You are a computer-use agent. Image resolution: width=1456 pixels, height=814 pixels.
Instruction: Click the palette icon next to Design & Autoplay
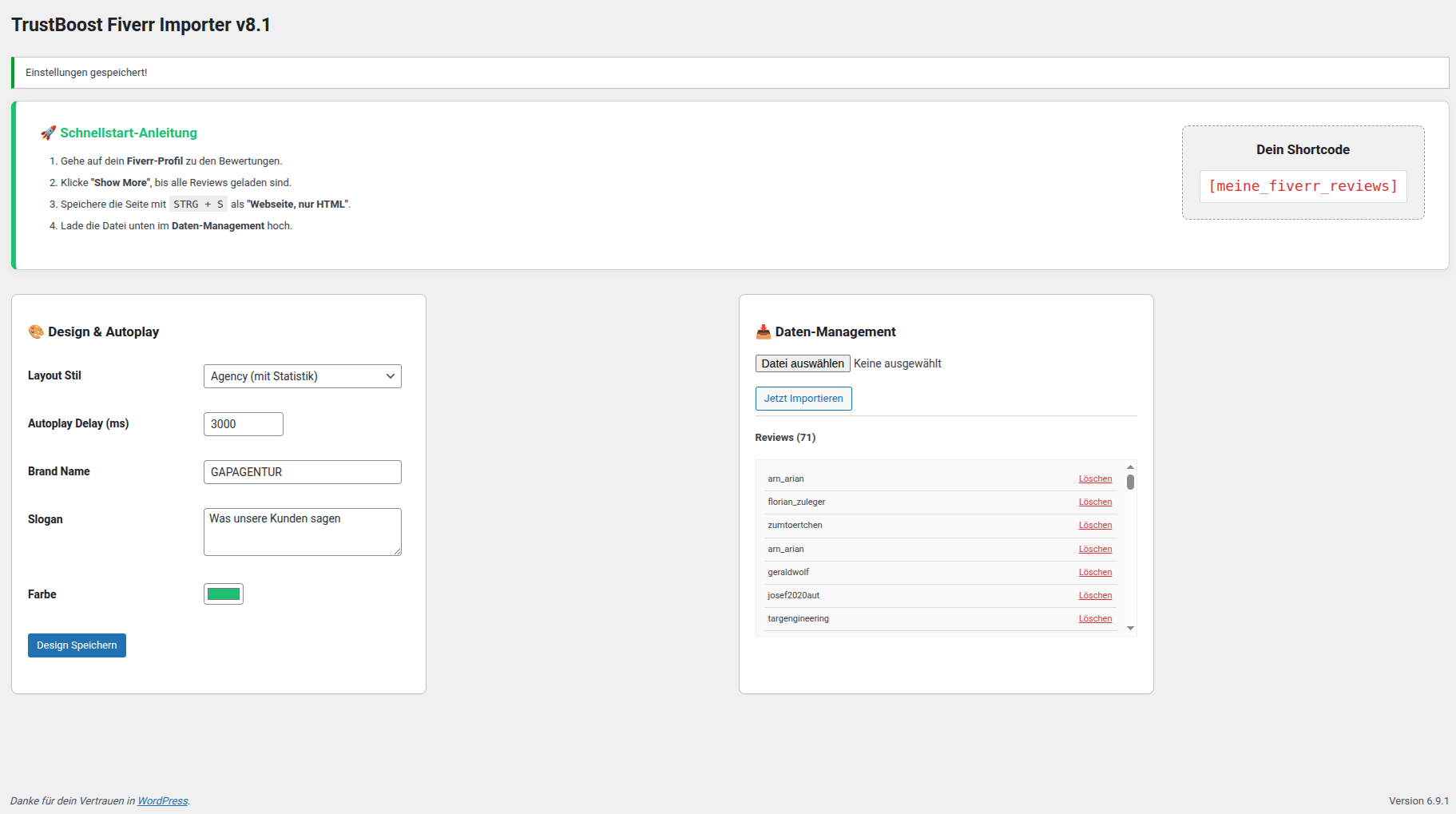click(36, 332)
